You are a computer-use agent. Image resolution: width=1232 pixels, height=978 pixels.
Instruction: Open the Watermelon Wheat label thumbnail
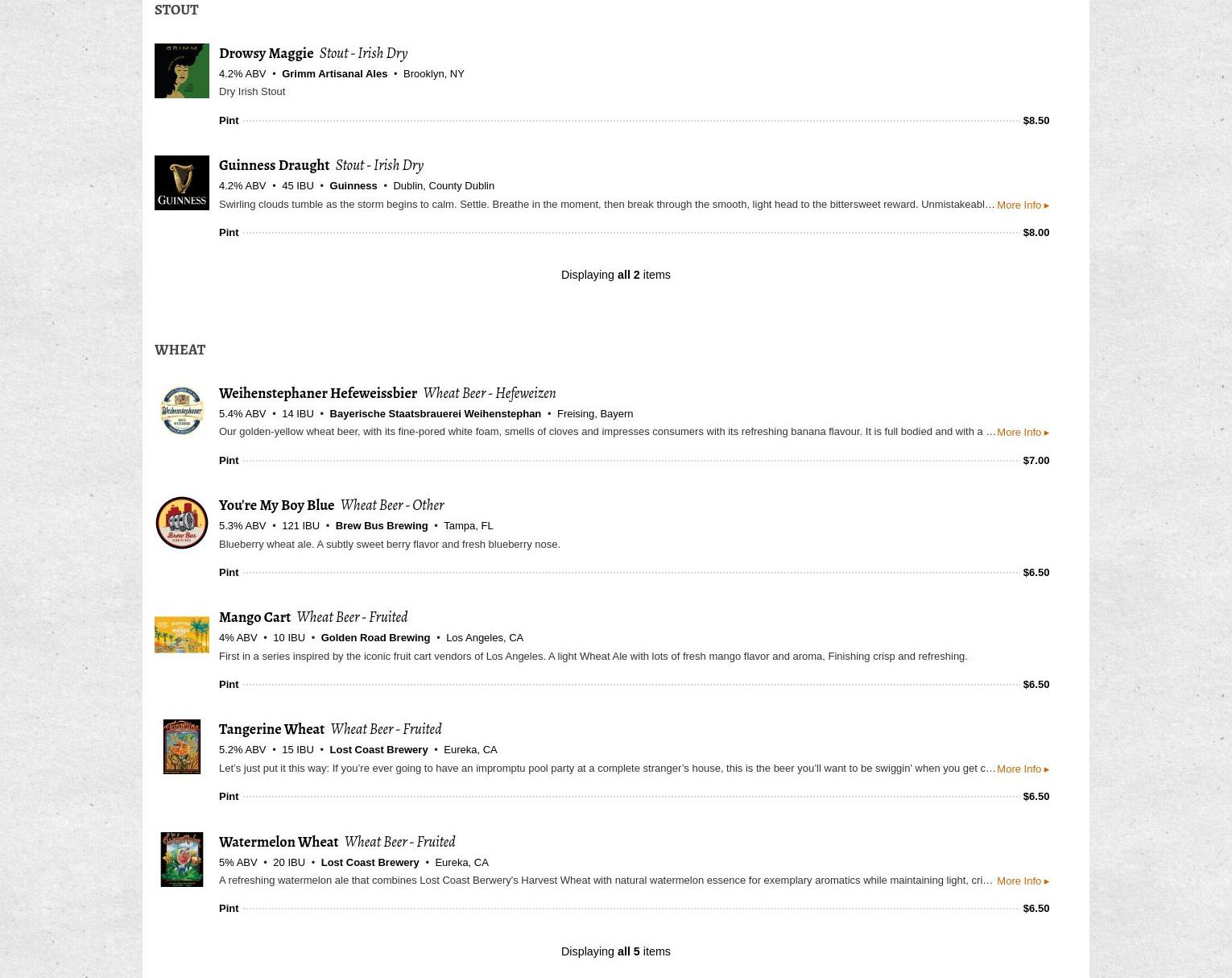coord(181,860)
